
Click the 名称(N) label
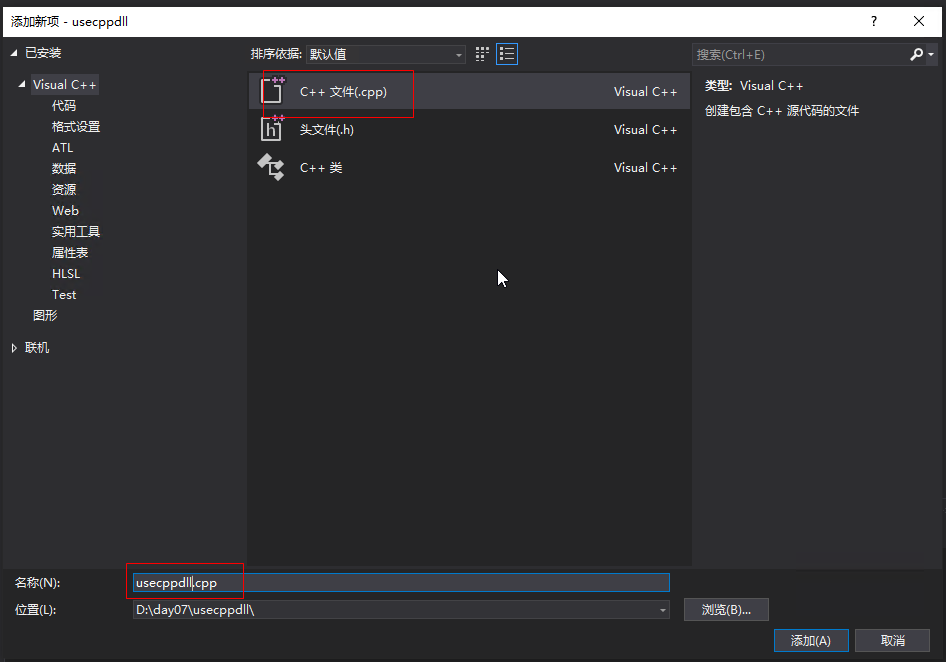(37, 583)
